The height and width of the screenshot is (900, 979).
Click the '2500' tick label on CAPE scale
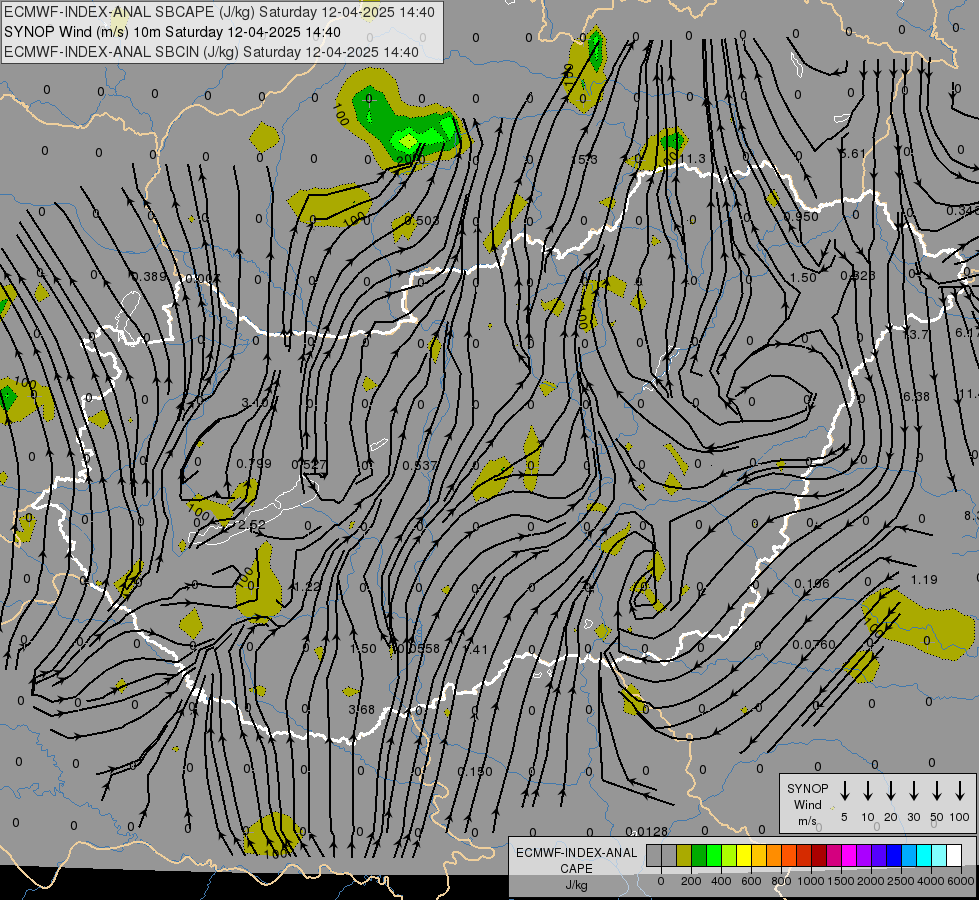pos(901,881)
